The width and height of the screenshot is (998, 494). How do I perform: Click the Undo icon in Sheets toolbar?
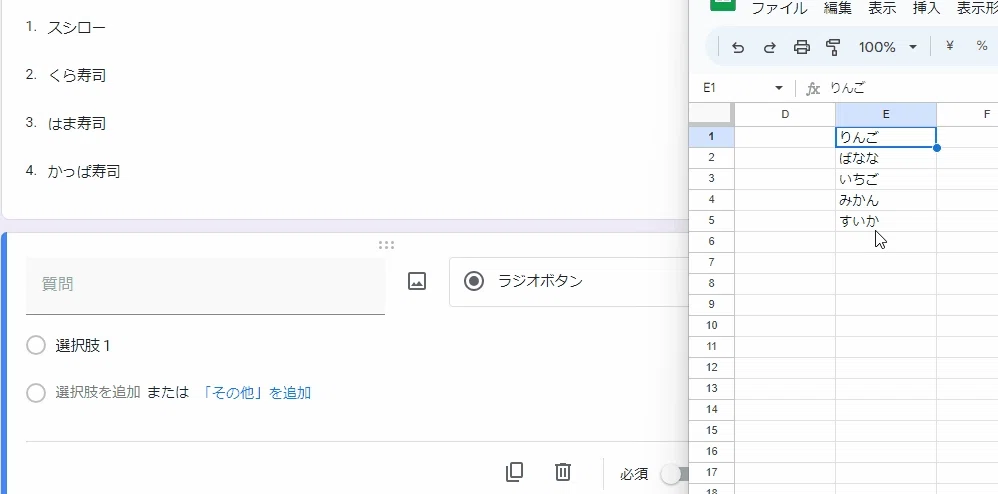click(738, 47)
